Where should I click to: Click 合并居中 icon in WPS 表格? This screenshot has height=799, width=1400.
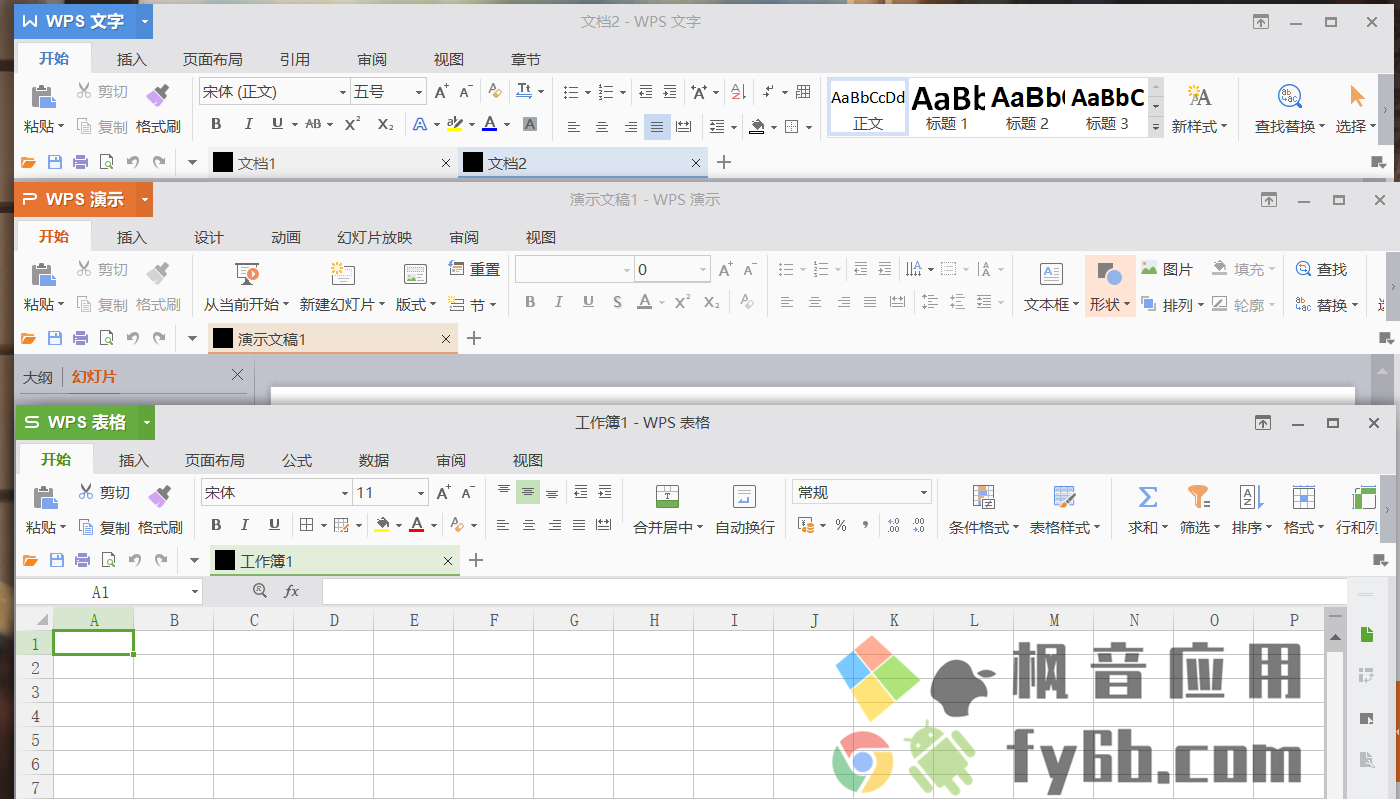pos(668,496)
